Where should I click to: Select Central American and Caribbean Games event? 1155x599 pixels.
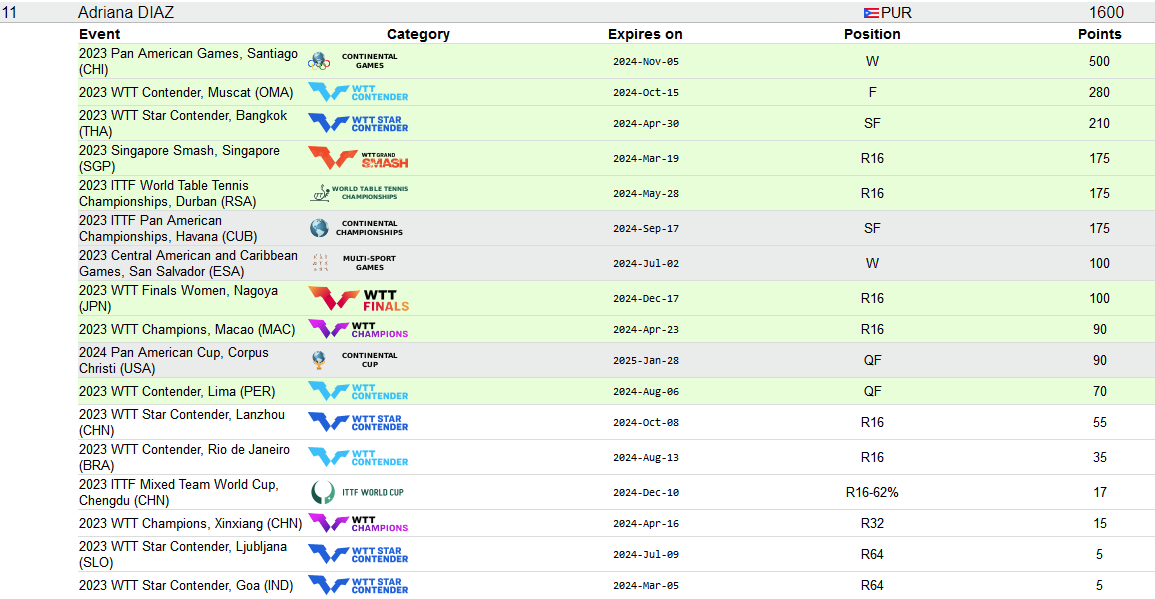pos(189,263)
